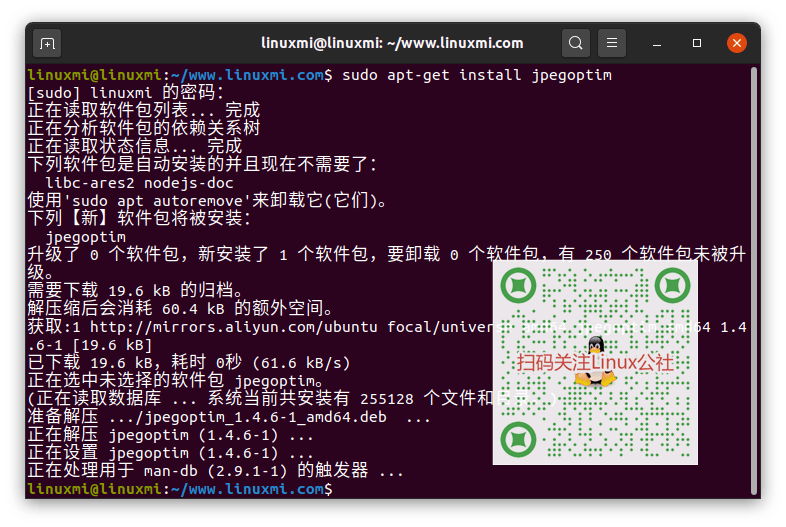Screen dimensions: 786x527
Task: Click the '已下载 19.6 kB' line
Action: pyautogui.click(x=189, y=363)
